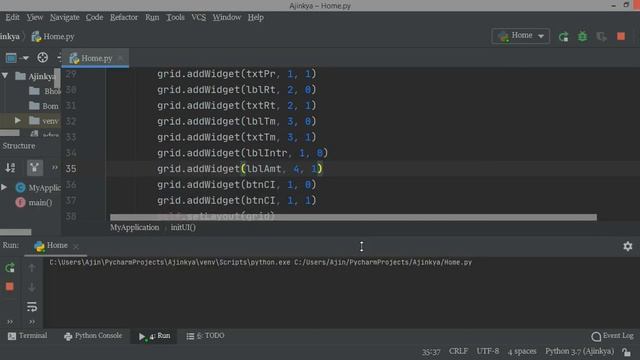The height and width of the screenshot is (360, 640).
Task: Click MyApplication in editor breadcrumb
Action: point(134,227)
